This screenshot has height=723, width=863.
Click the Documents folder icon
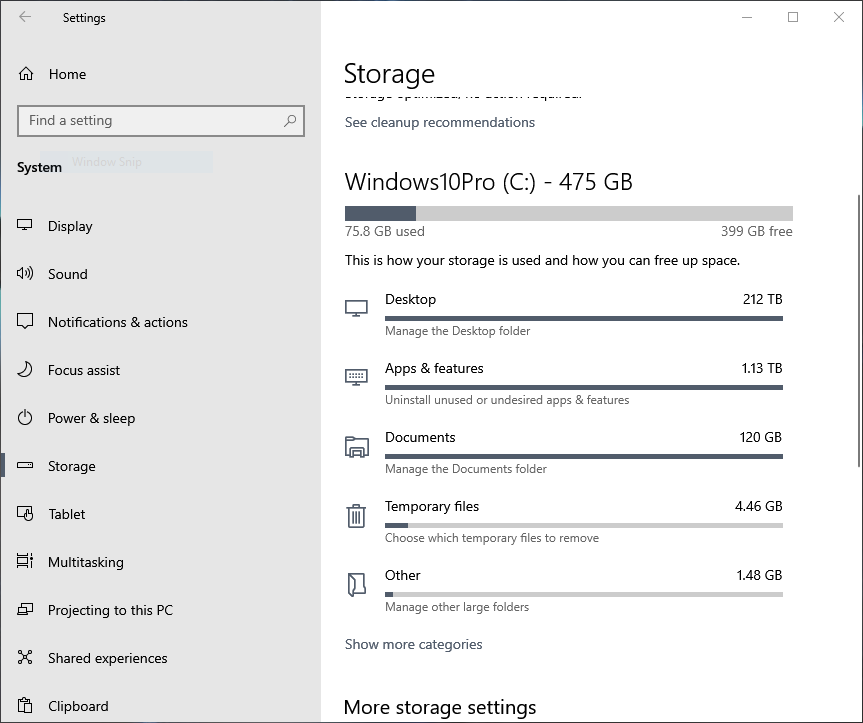click(357, 447)
